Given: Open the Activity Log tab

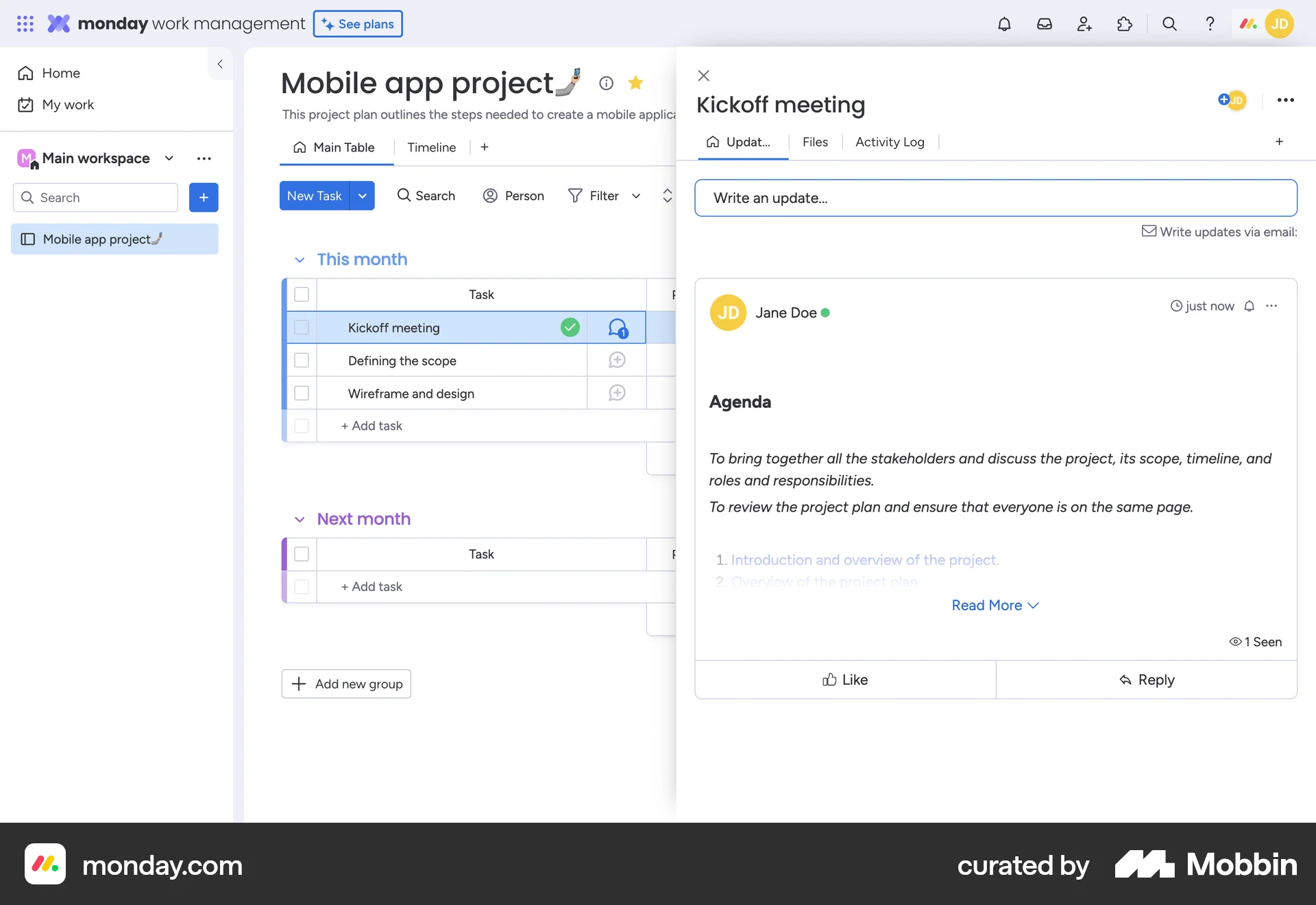Looking at the screenshot, I should tap(890, 142).
